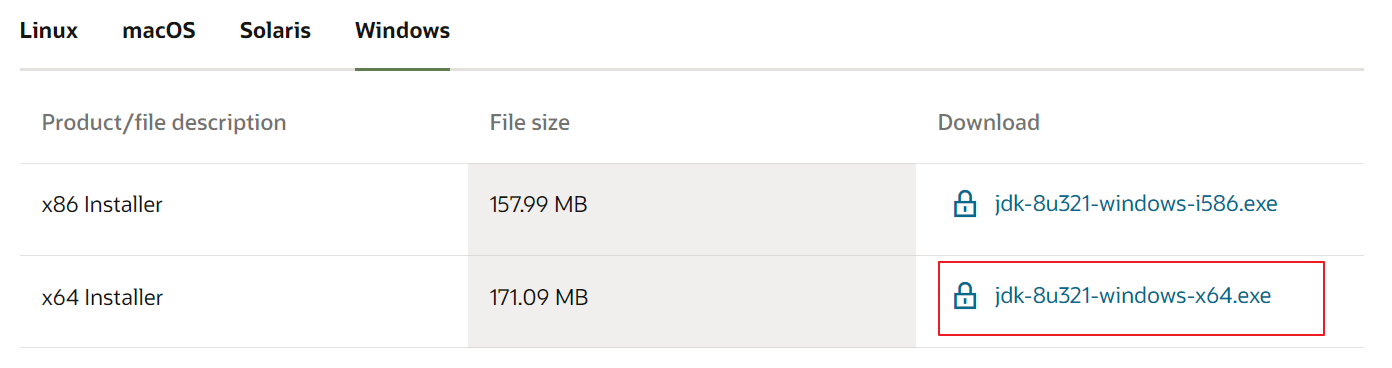This screenshot has width=1392, height=368.
Task: Click the line separating header from x86 row
Action: click(x=692, y=164)
